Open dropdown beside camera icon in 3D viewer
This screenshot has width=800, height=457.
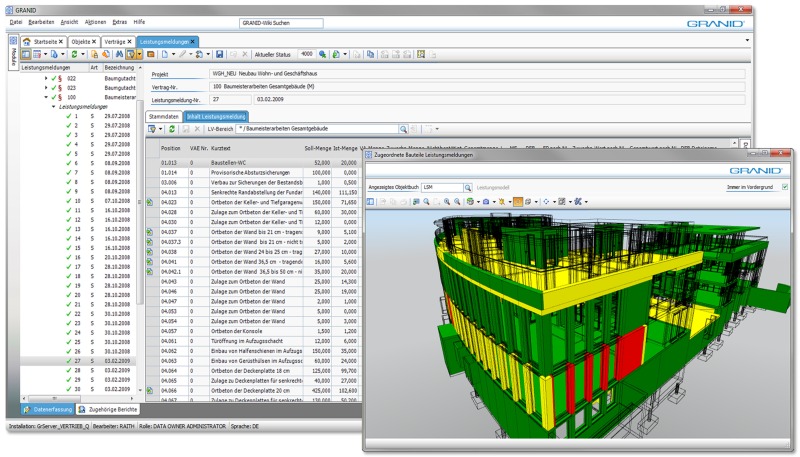point(494,202)
